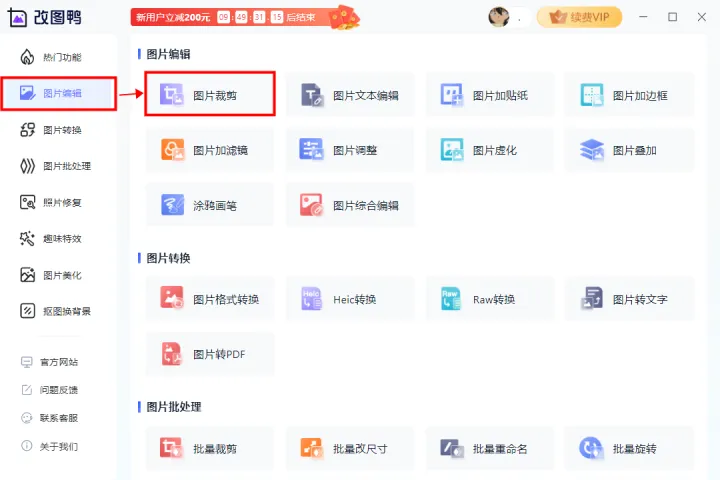720x480 pixels.
Task: Contact support via 联系客服
Action: tap(50, 418)
